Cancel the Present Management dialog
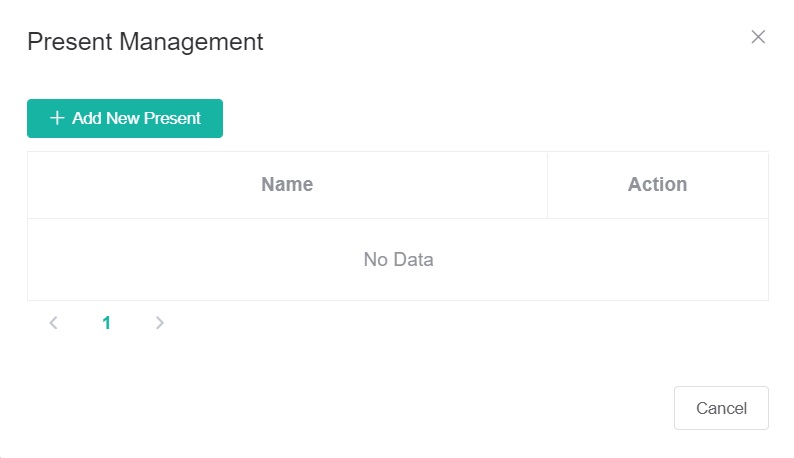The height and width of the screenshot is (458, 794). pos(721,408)
